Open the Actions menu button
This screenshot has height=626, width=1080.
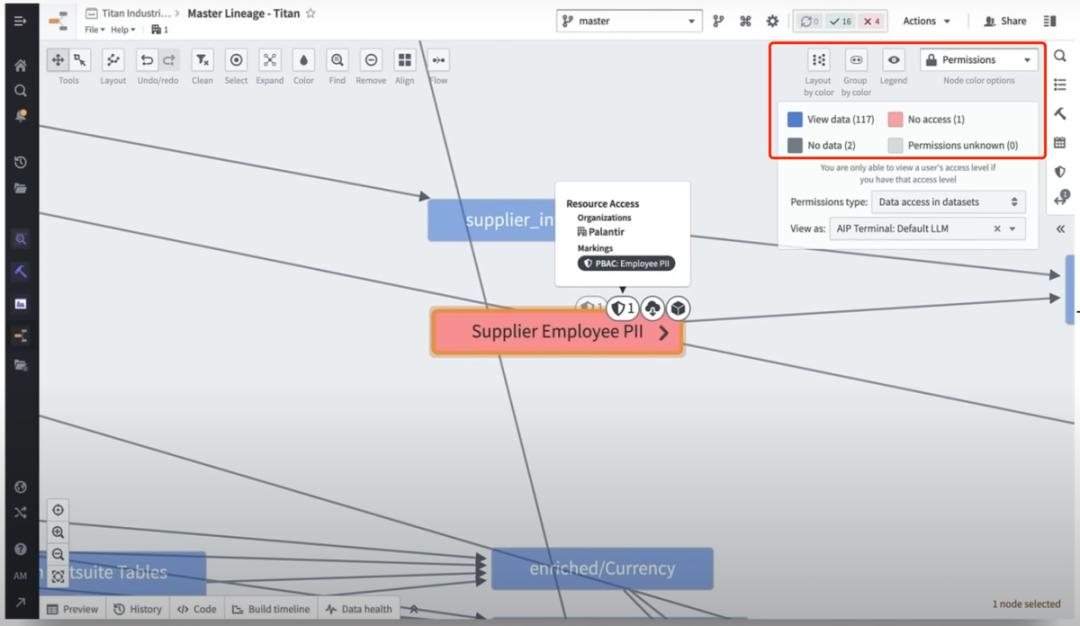[926, 21]
